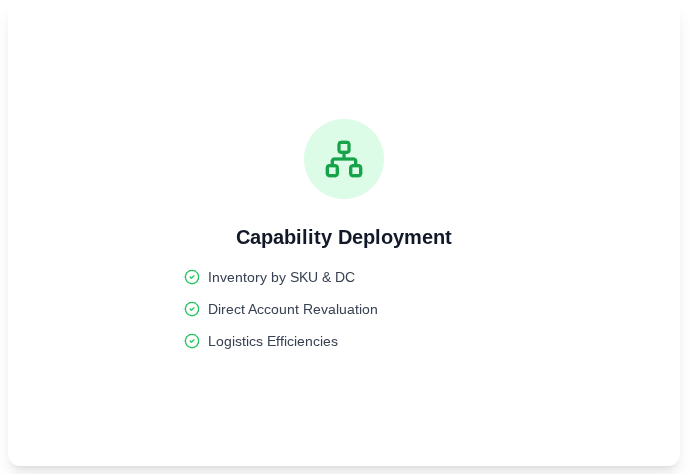The width and height of the screenshot is (695, 474).
Task: Click the word Capability in the heading
Action: [284, 237]
